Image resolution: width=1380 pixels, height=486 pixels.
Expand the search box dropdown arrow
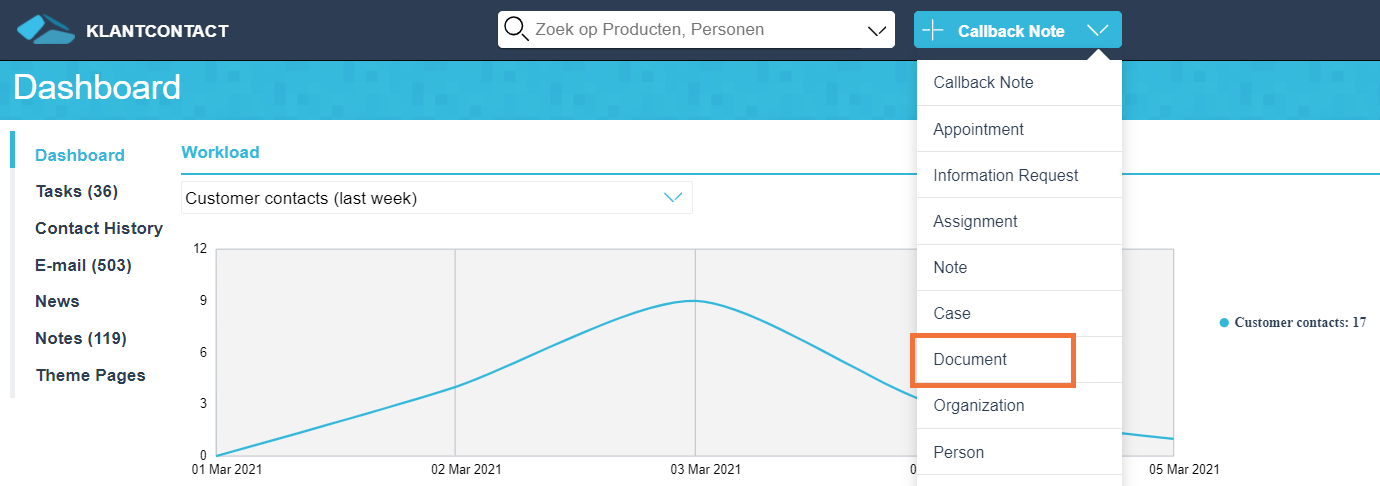pos(877,31)
